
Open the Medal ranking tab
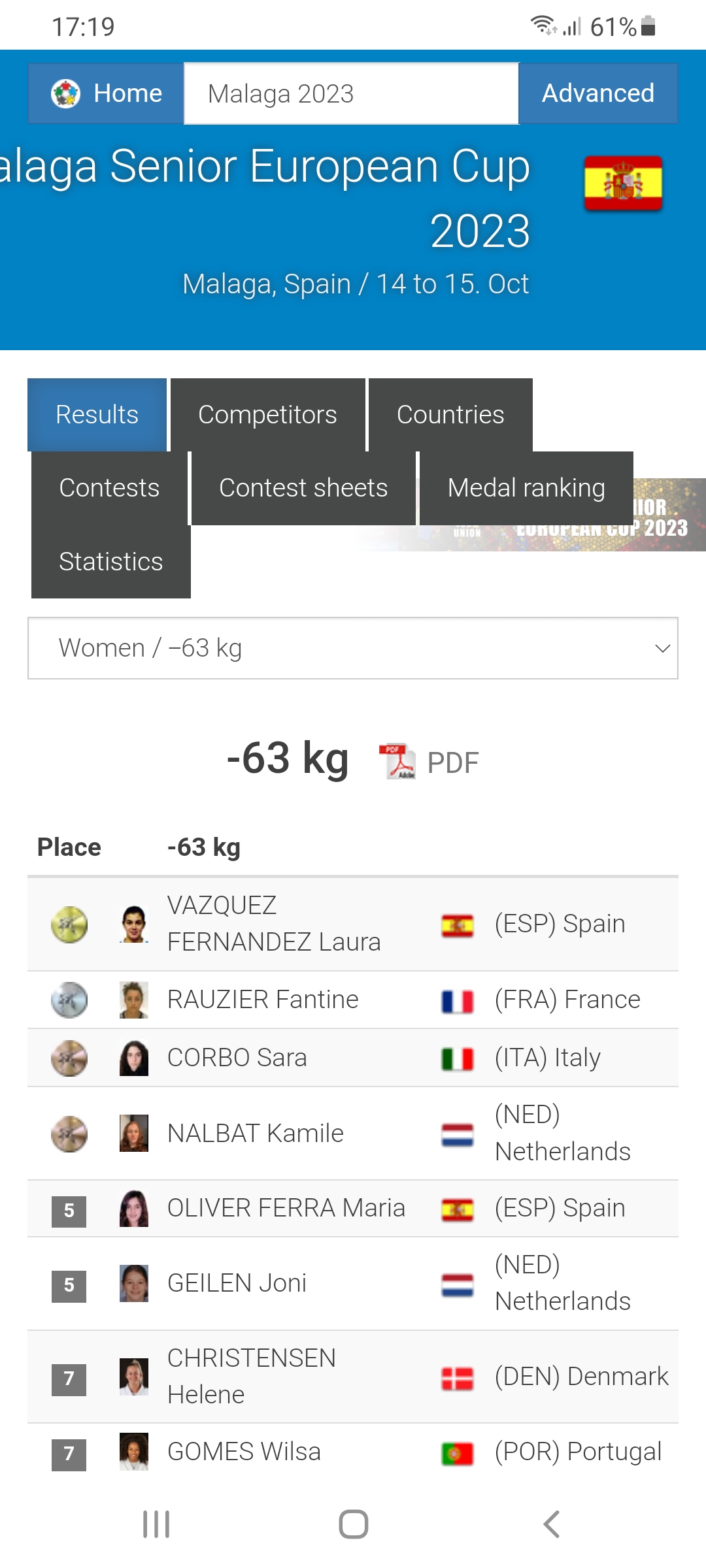click(x=526, y=488)
